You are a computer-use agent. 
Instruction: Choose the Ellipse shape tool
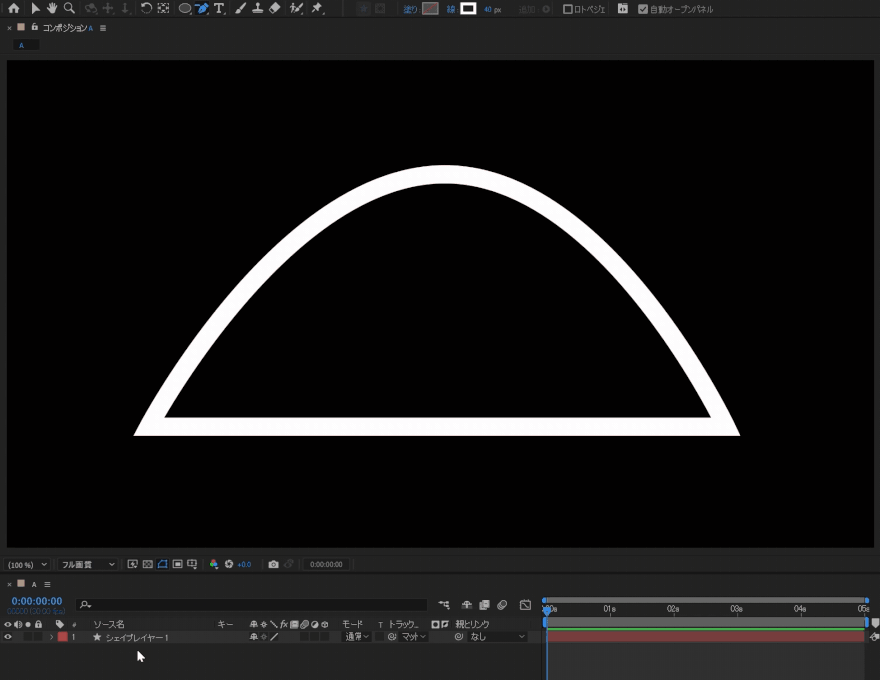(184, 8)
